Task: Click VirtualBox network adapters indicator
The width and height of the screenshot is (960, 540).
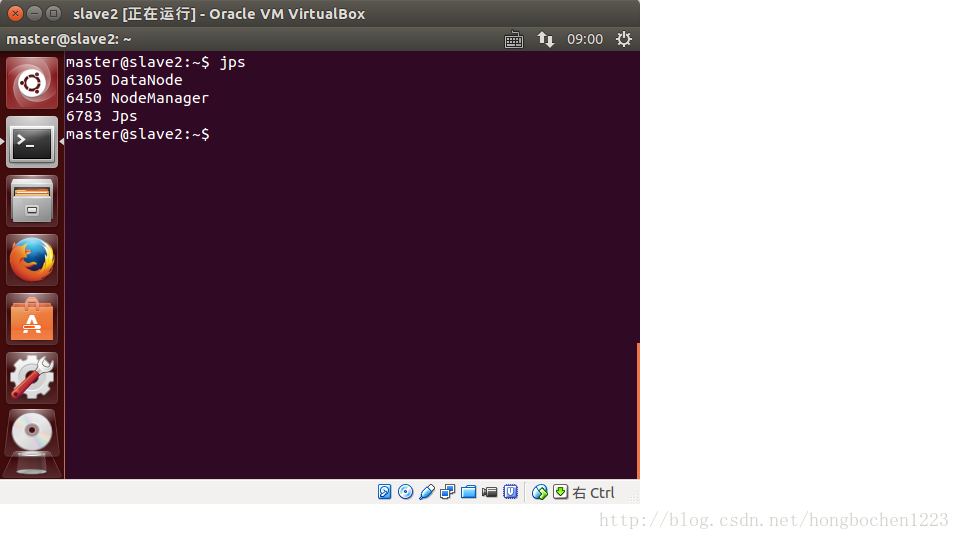Action: 448,492
